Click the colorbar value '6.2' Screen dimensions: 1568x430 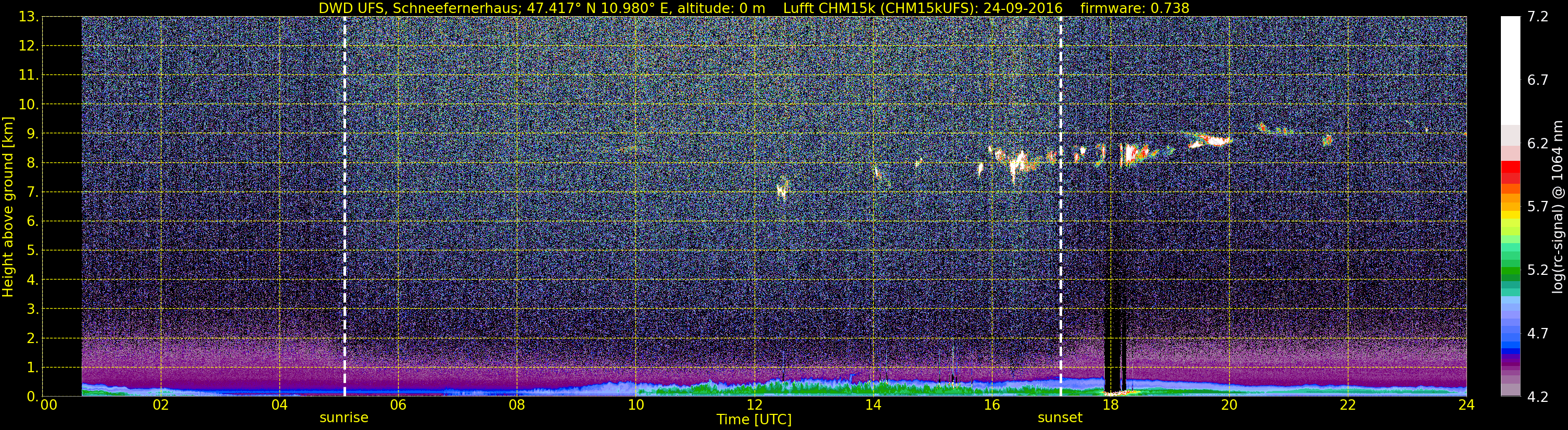tap(1537, 144)
